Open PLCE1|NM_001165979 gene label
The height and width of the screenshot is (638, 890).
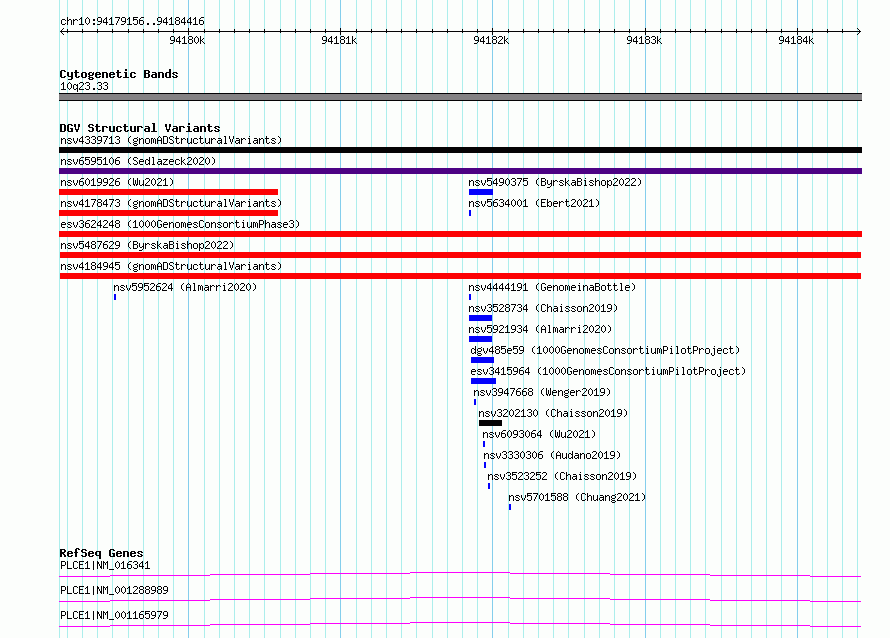tap(114, 615)
